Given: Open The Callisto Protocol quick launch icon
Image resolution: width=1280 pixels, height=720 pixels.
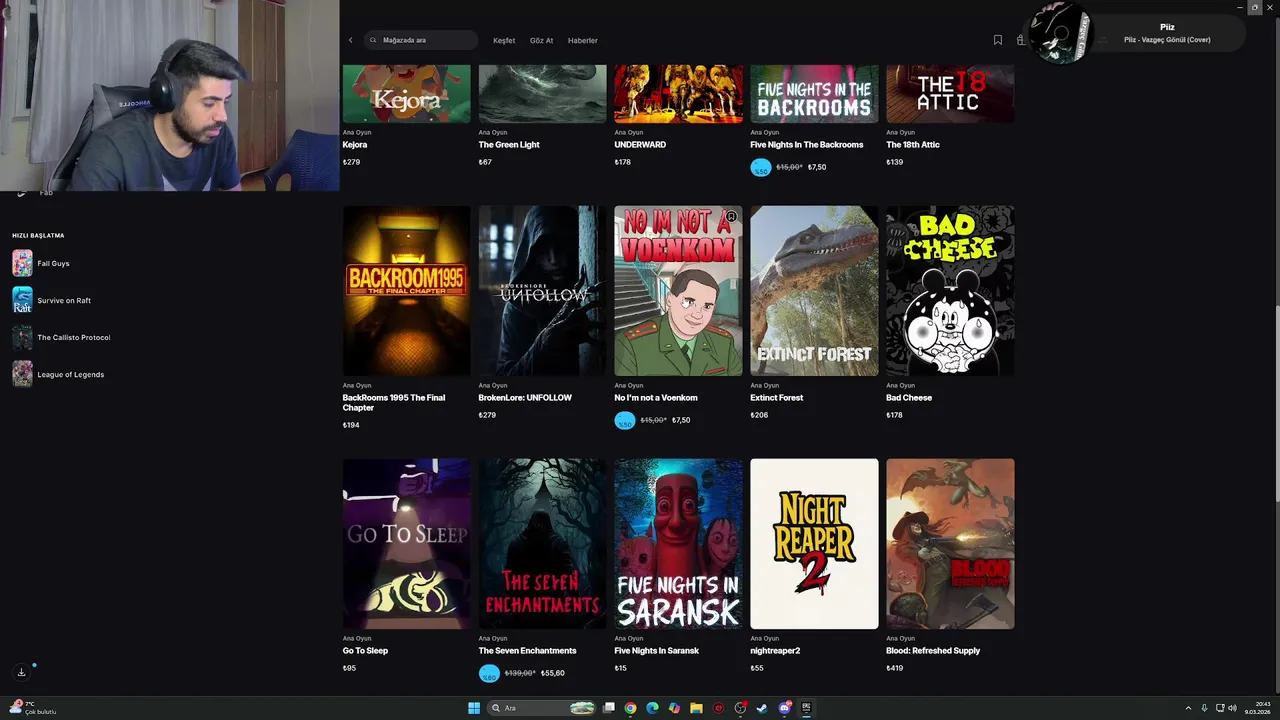Looking at the screenshot, I should pos(22,337).
